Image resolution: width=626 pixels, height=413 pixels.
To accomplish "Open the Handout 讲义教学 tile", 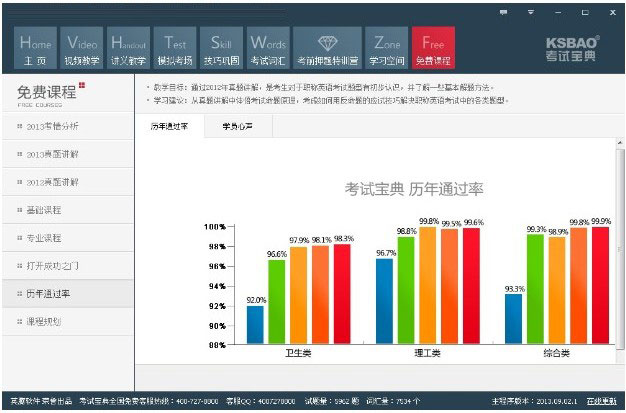I will click(x=128, y=48).
